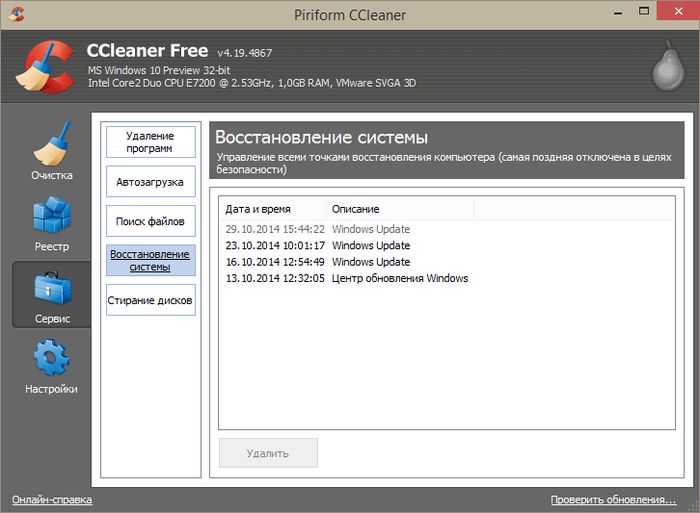Click Windows Update description for 29.10.2014
The height and width of the screenshot is (513, 700).
click(371, 229)
